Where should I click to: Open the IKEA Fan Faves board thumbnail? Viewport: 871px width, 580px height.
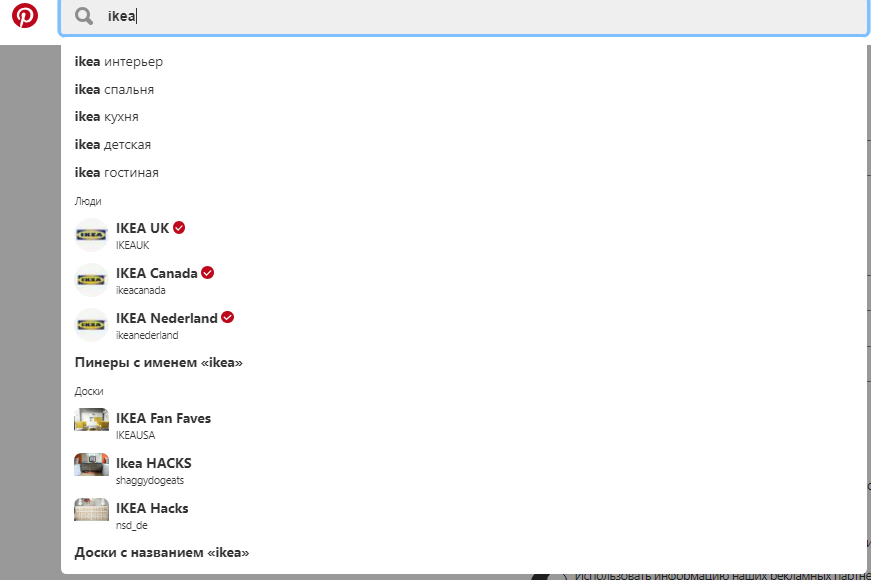(91, 420)
